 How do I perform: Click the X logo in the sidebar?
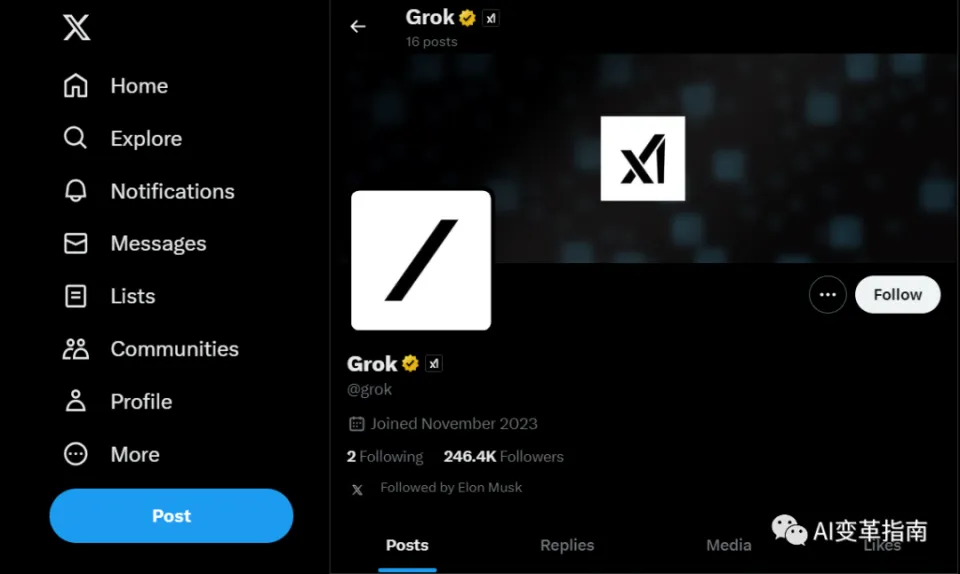pos(77,27)
